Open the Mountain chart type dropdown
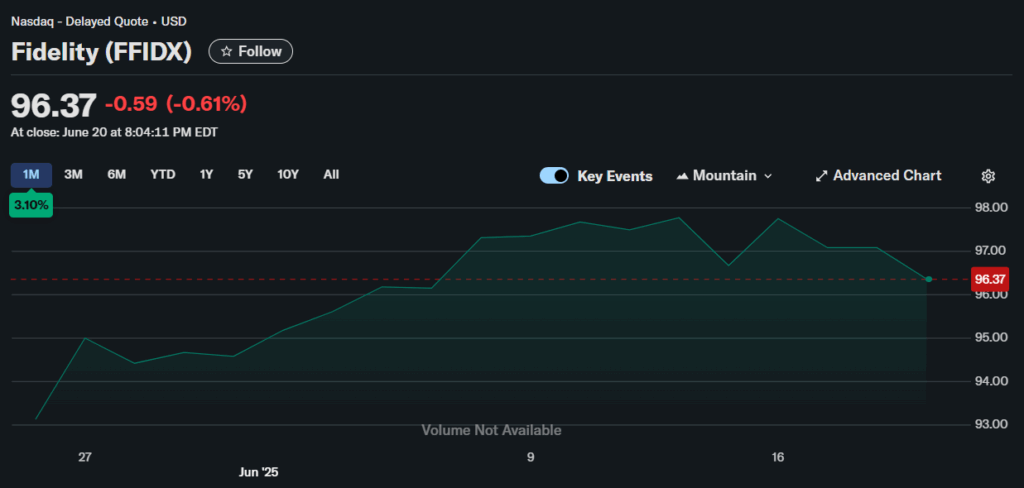Screen dimensions: 1024x488 coord(724,176)
